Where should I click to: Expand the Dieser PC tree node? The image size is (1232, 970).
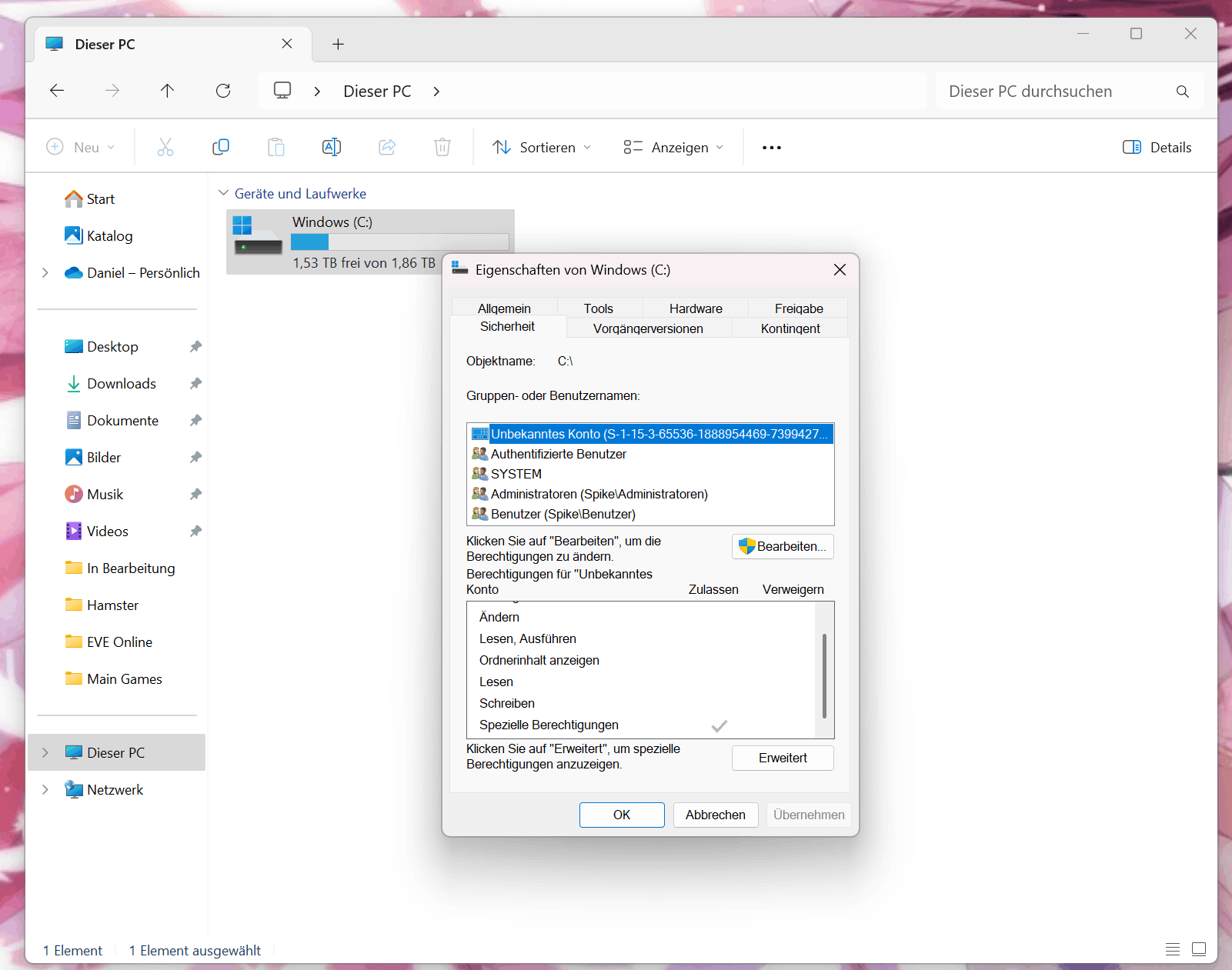(45, 753)
